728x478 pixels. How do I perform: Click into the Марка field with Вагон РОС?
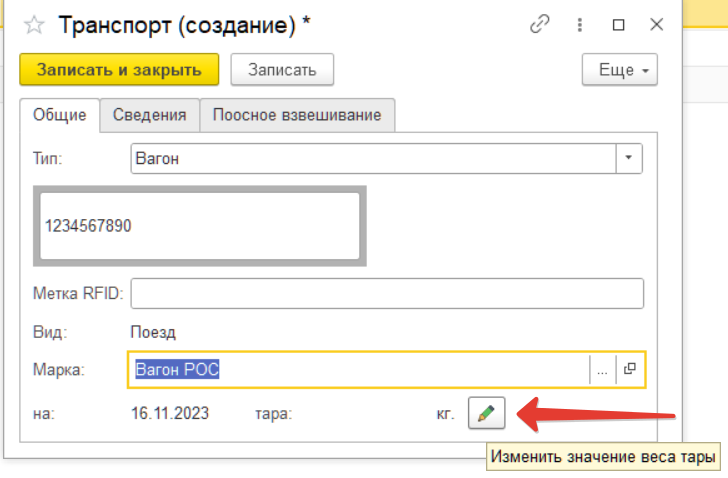coord(360,369)
